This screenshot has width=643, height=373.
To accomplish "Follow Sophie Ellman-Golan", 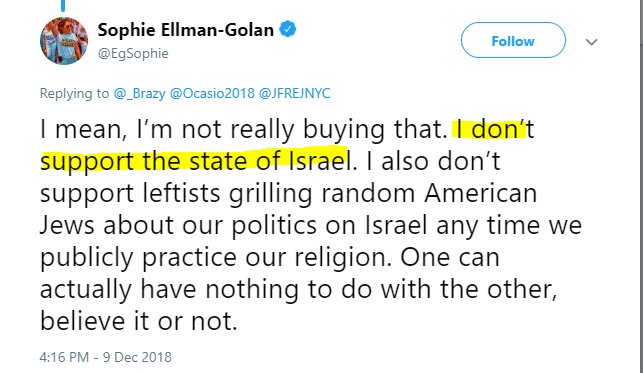I will [x=513, y=40].
